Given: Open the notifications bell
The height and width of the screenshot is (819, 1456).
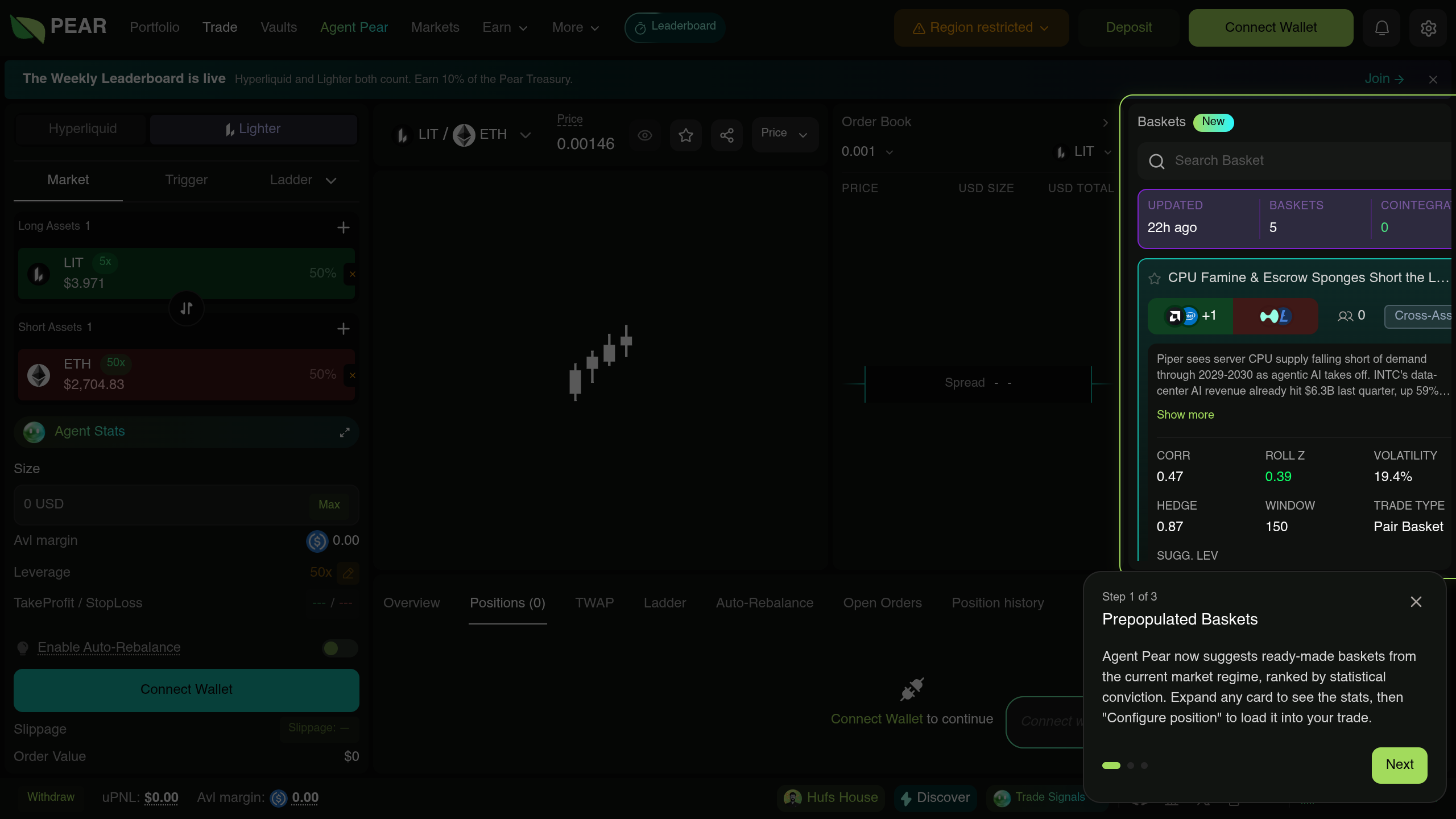Looking at the screenshot, I should [x=1381, y=28].
